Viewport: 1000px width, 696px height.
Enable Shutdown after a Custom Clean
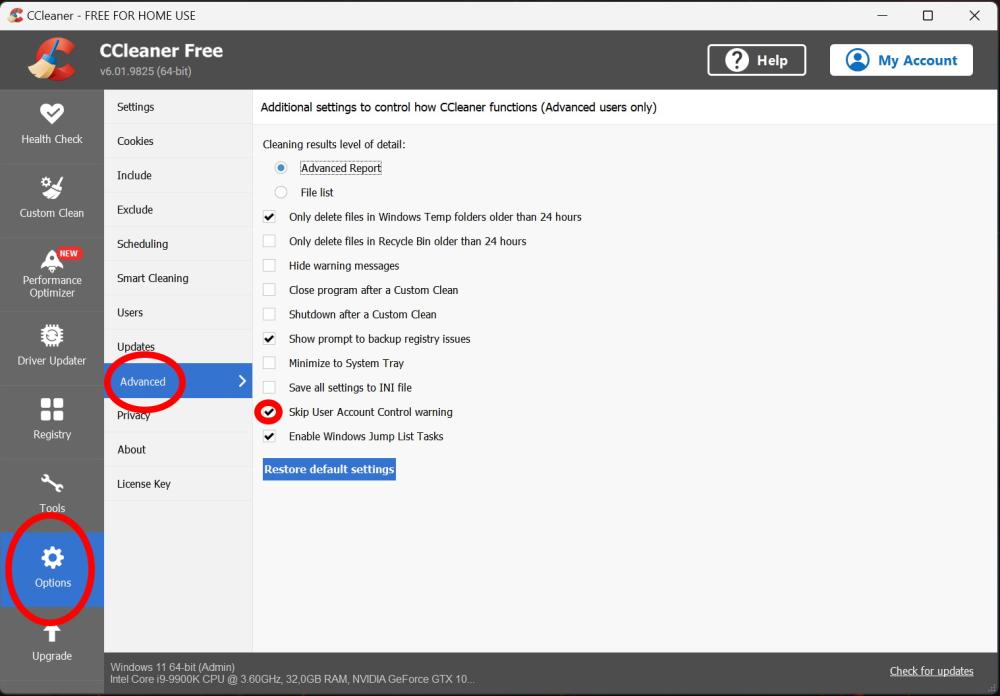(269, 314)
